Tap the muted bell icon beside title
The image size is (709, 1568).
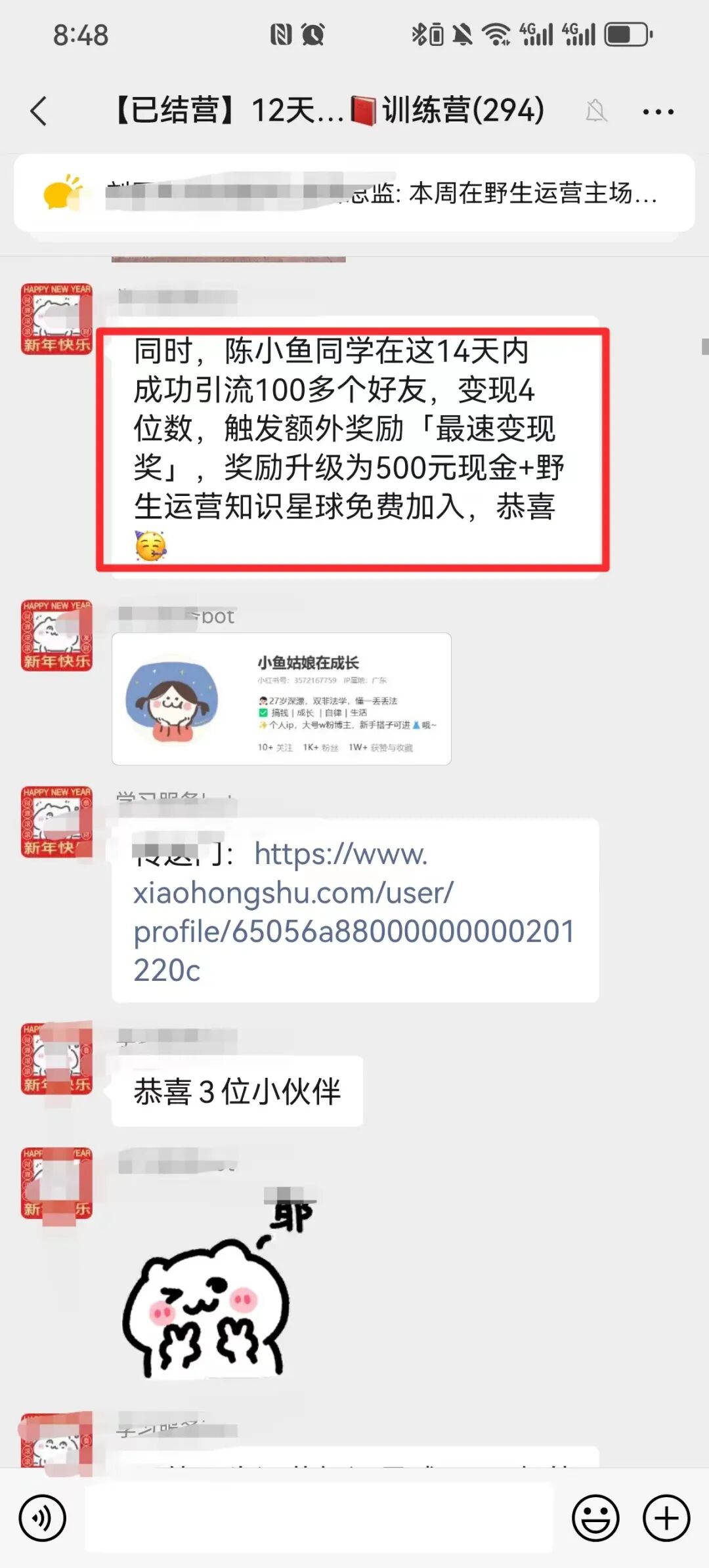[x=596, y=111]
